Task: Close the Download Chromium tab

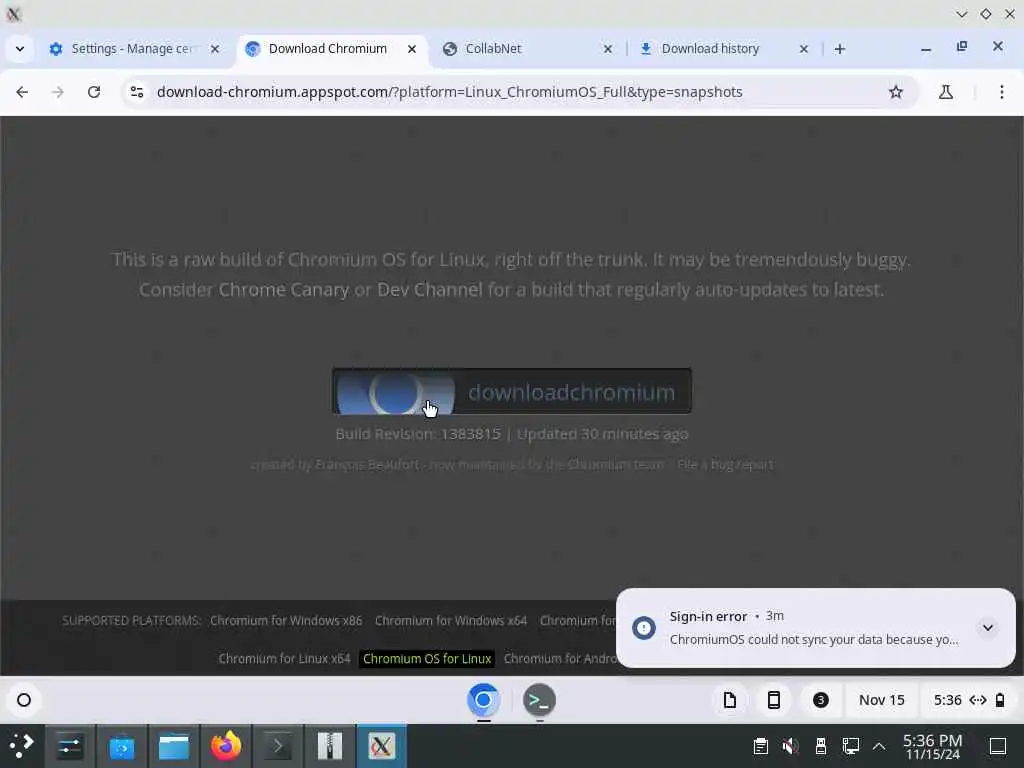Action: 411,49
